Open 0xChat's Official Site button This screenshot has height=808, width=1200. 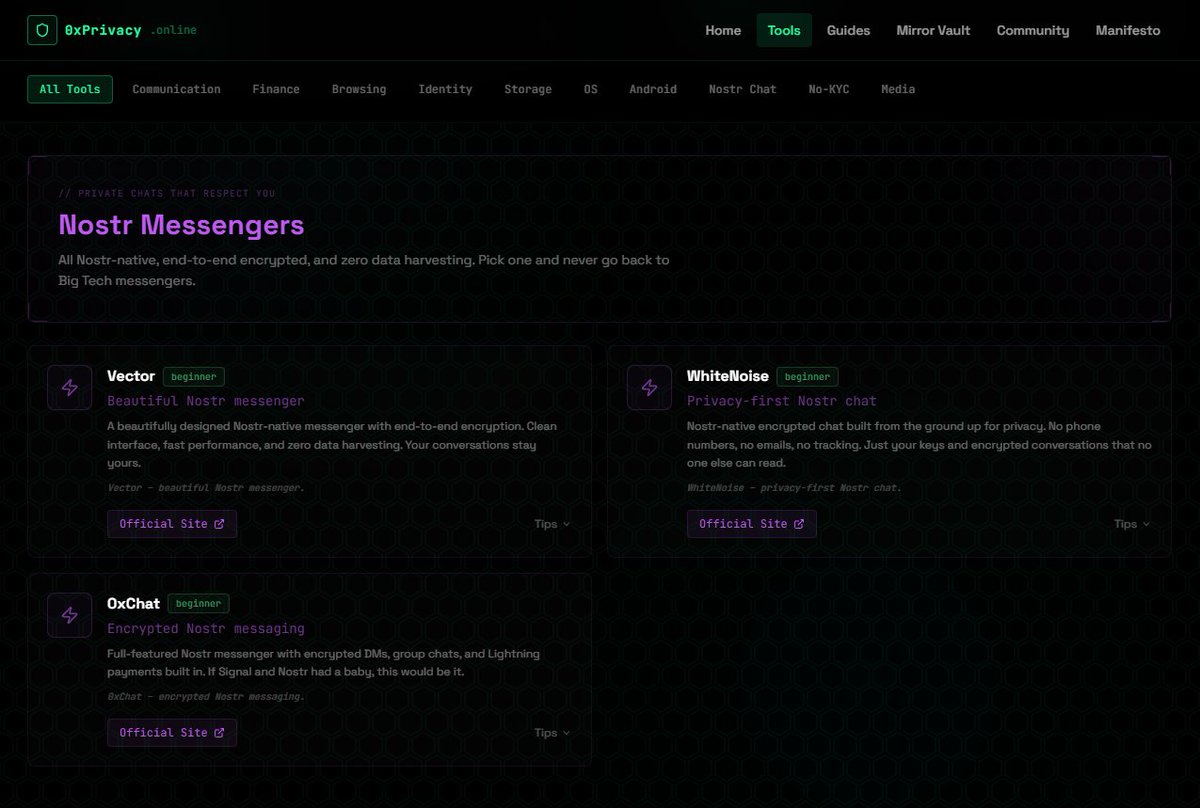(172, 733)
